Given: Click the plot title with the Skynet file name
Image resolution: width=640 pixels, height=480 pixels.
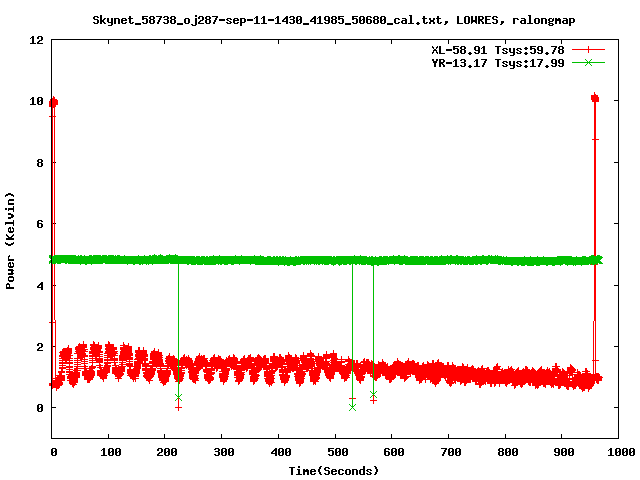Looking at the screenshot, I should tap(333, 20).
